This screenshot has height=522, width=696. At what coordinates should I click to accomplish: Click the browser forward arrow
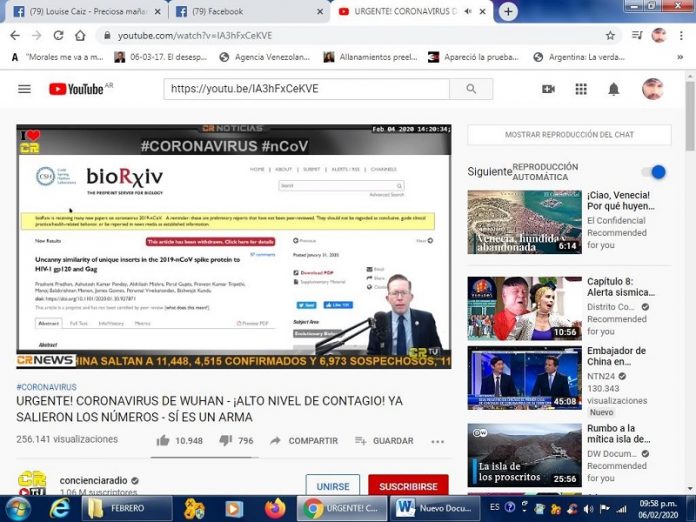(37, 36)
